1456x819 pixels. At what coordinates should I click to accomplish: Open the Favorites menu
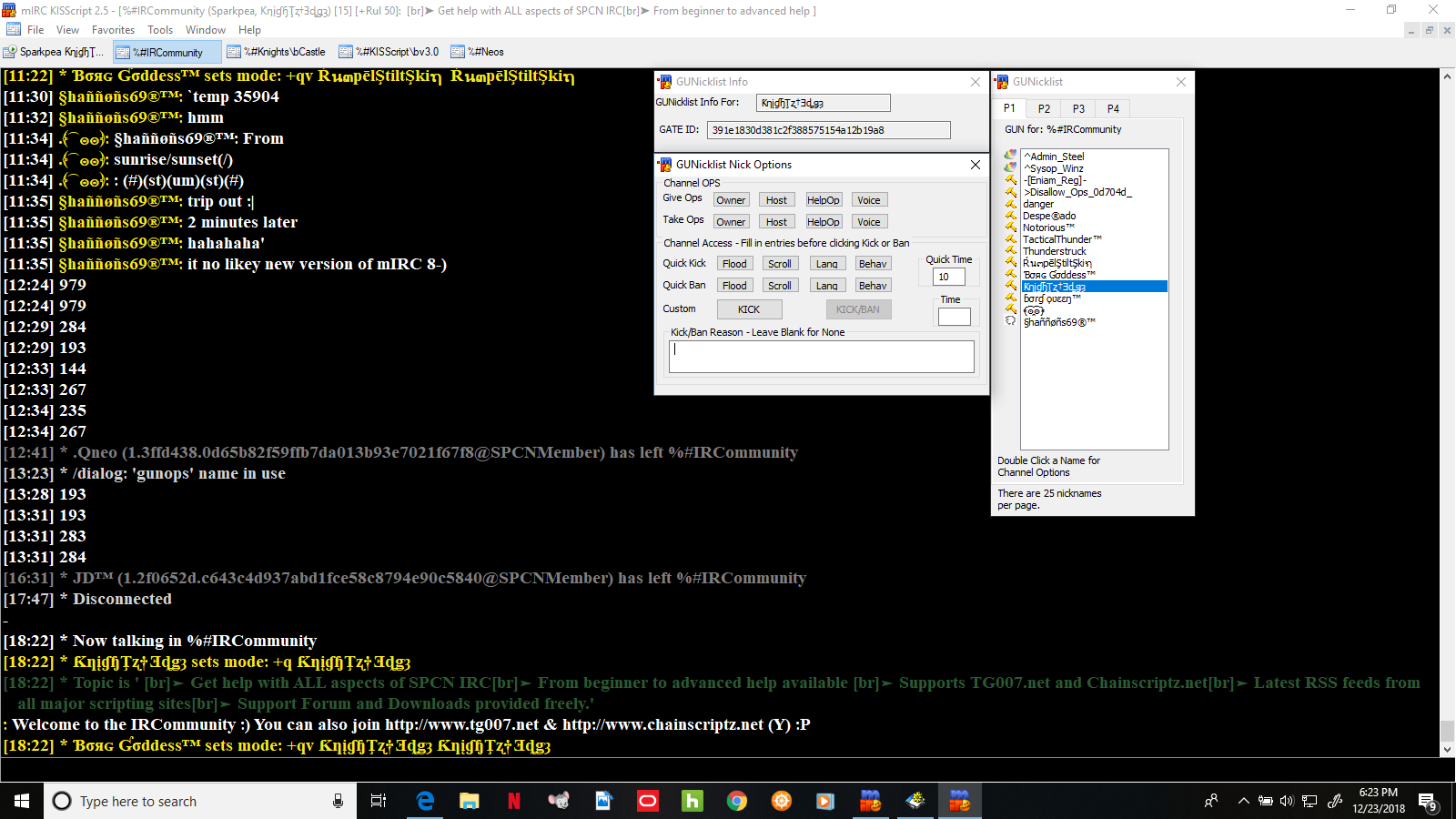pos(113,30)
